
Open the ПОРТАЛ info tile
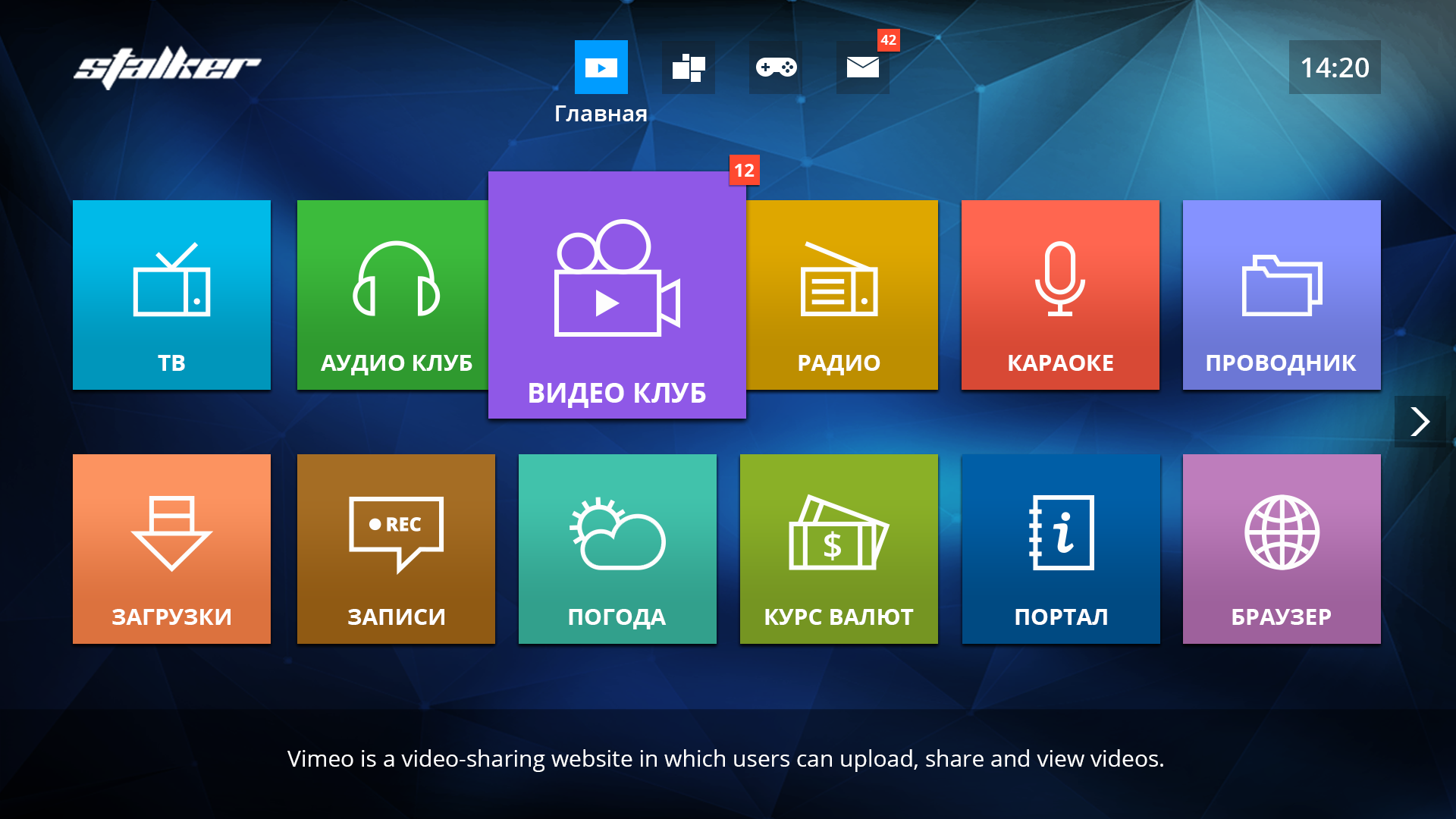point(1061,549)
